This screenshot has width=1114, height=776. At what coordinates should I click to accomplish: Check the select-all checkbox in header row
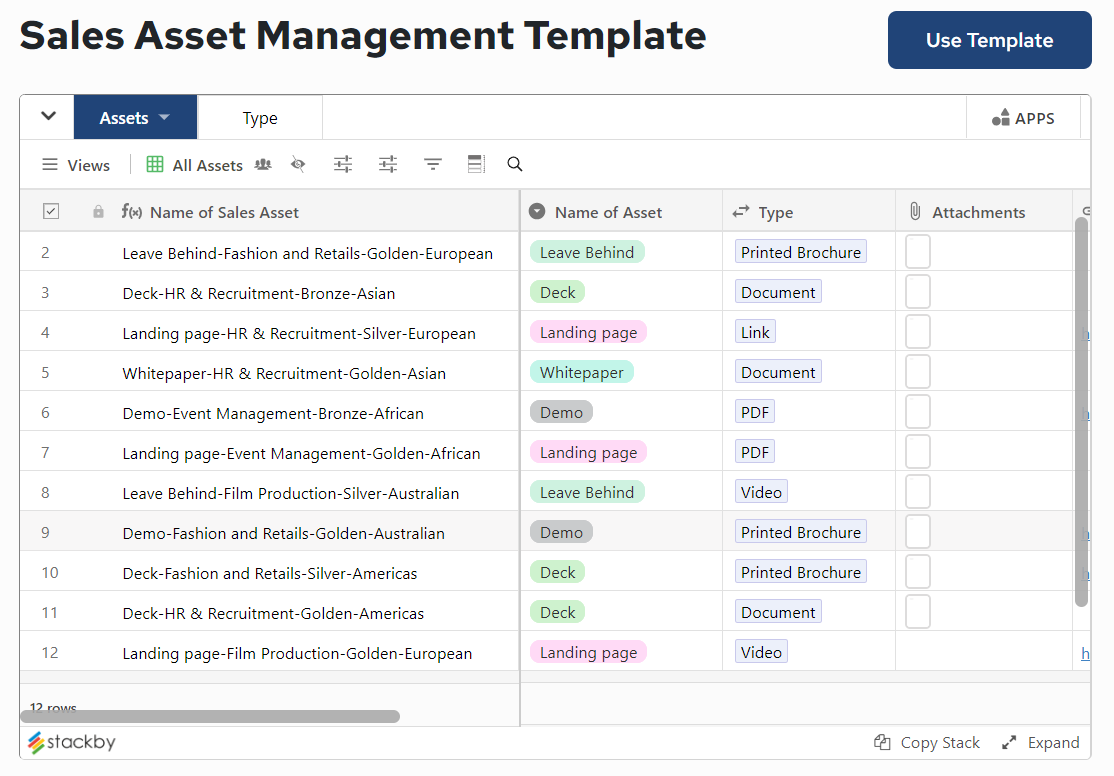click(50, 211)
